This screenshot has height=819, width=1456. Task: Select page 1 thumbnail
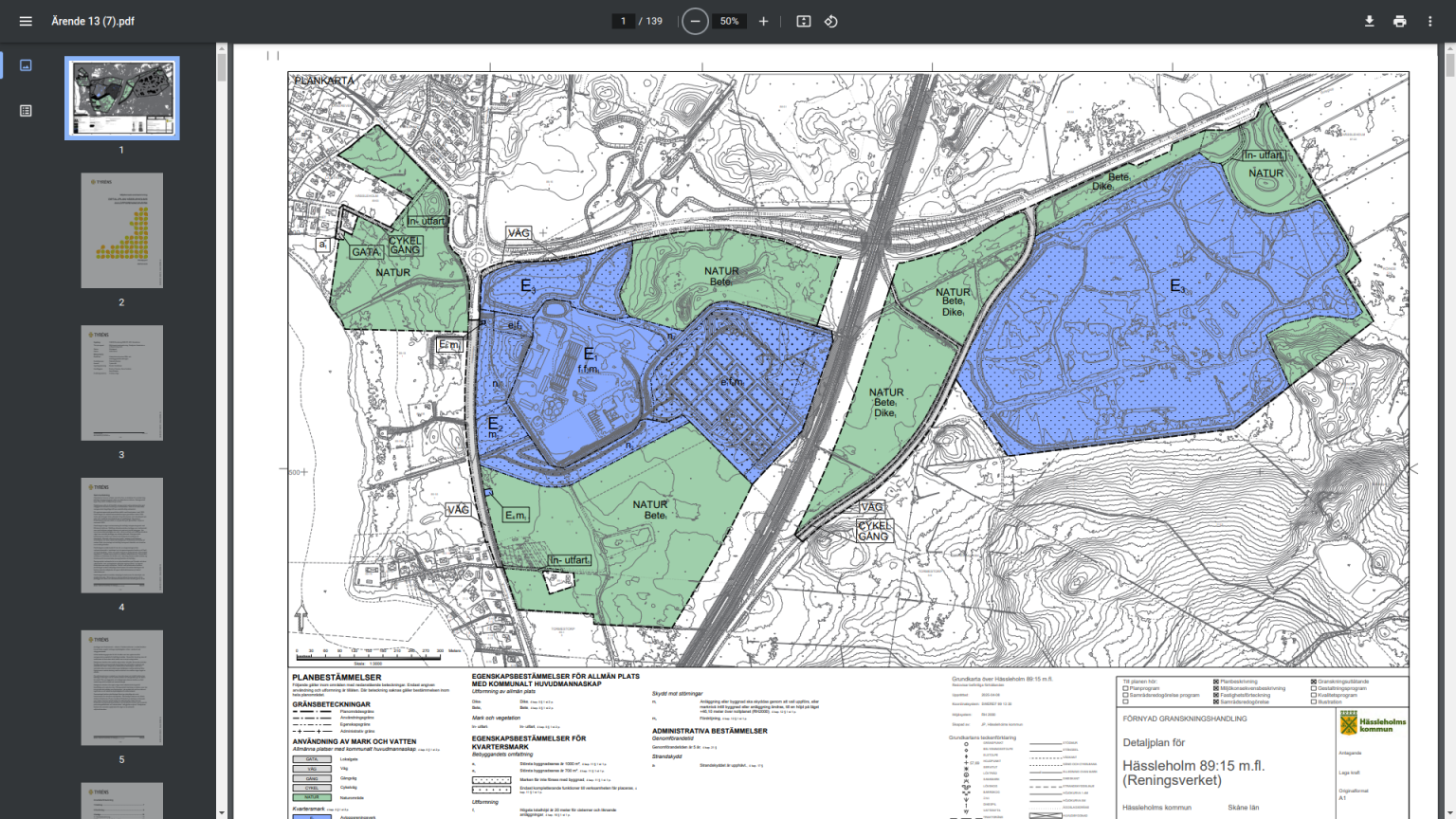click(121, 98)
